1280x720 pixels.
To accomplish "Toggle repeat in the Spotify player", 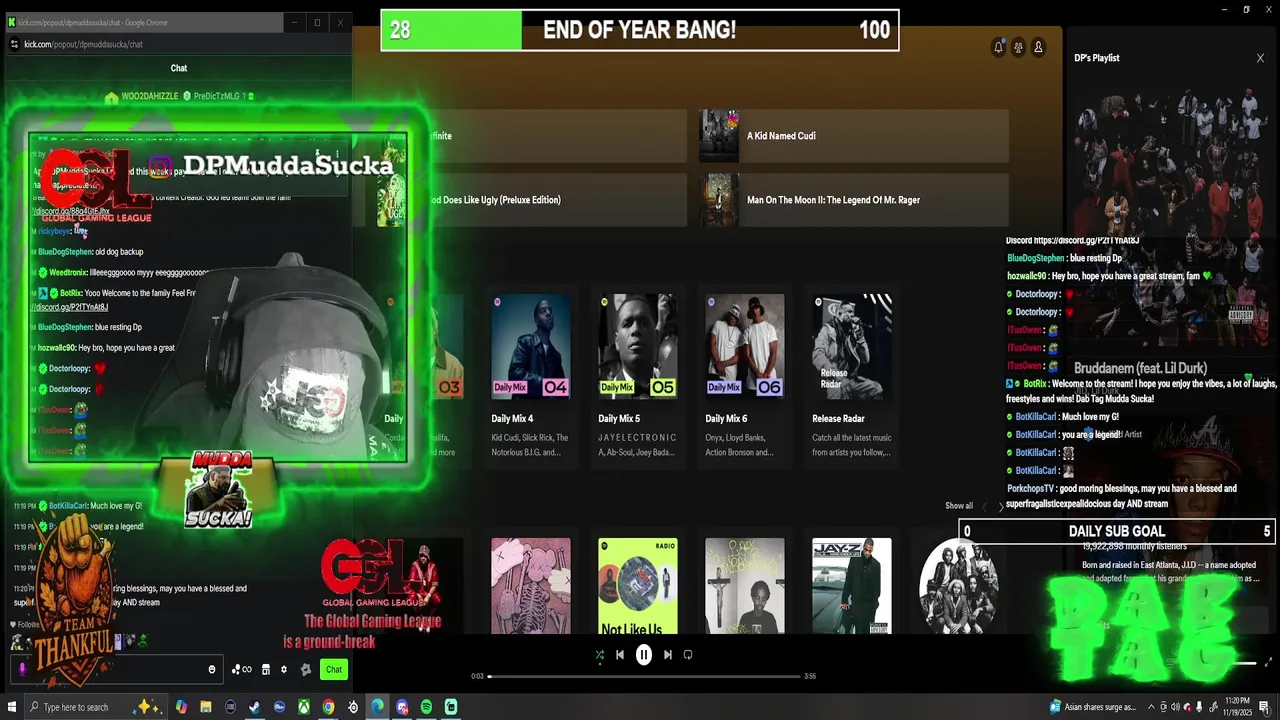I will 688,655.
